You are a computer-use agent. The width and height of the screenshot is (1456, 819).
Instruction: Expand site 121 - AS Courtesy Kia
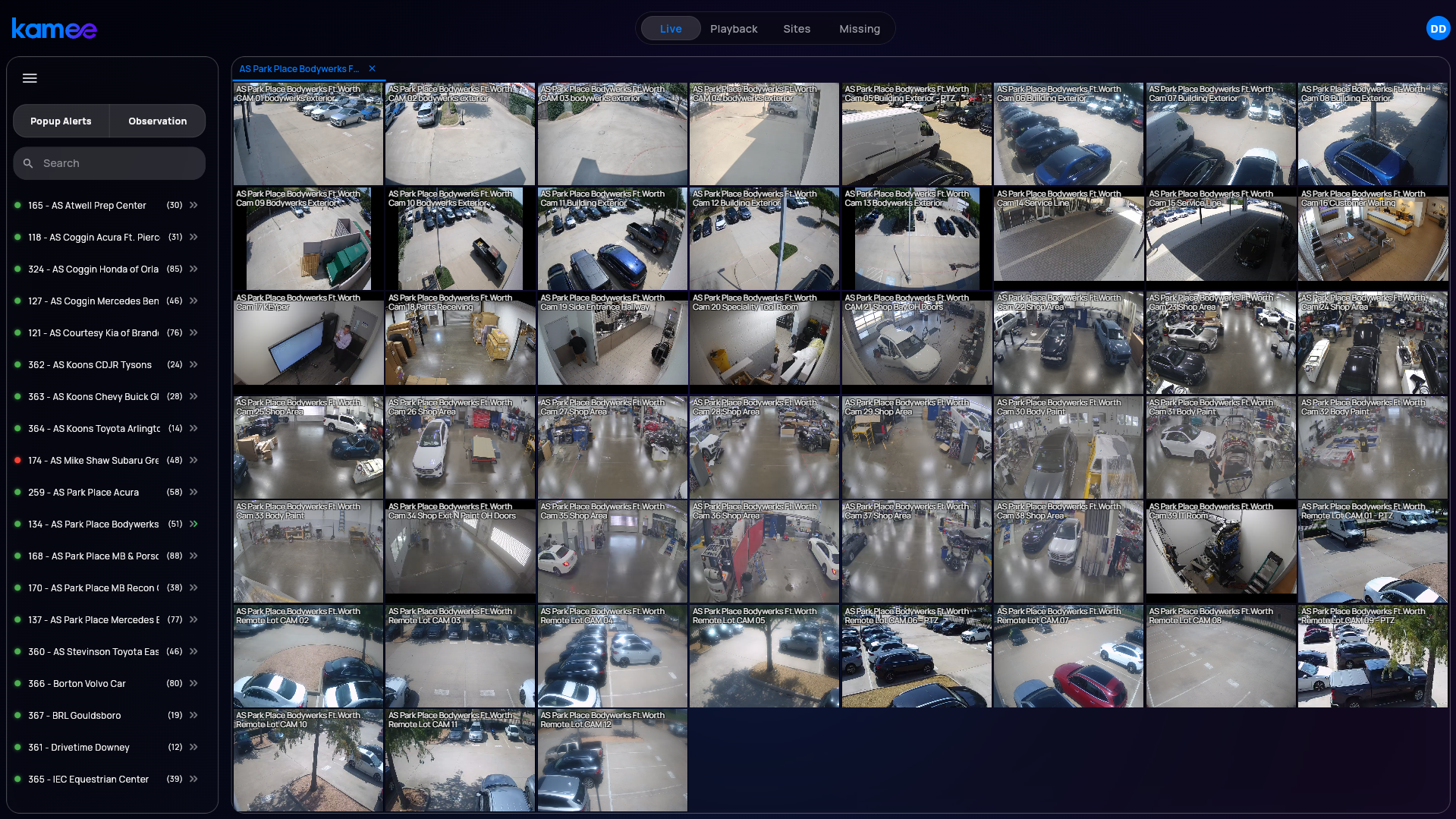tap(194, 332)
